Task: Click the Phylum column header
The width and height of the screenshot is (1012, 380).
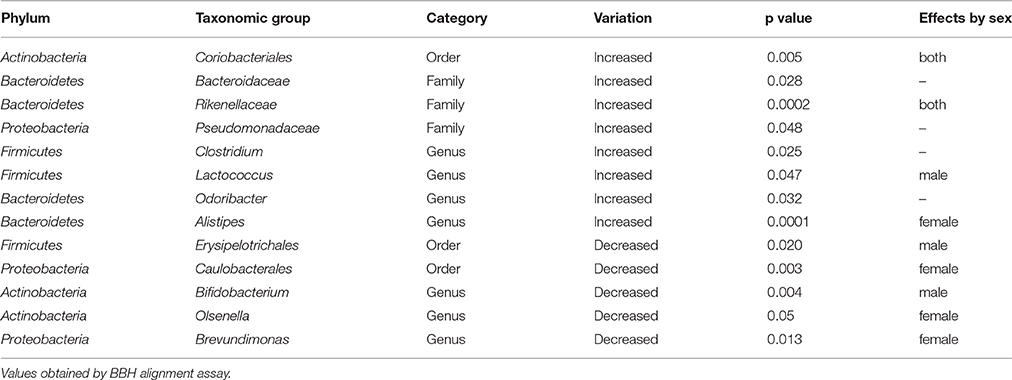Action: point(25,19)
